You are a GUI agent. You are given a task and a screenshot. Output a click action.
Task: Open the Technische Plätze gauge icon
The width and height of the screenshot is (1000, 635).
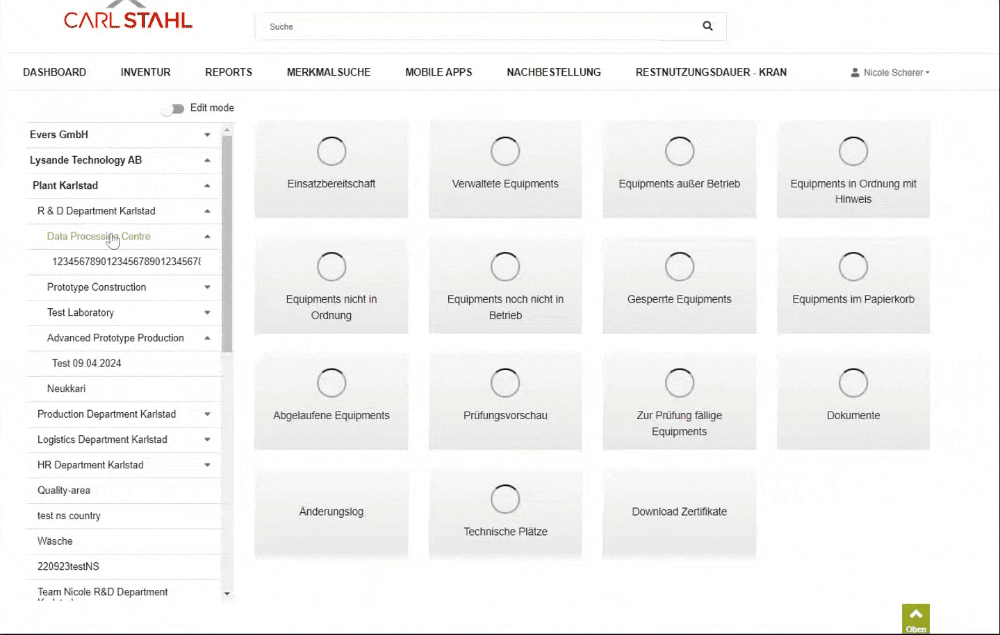505,498
